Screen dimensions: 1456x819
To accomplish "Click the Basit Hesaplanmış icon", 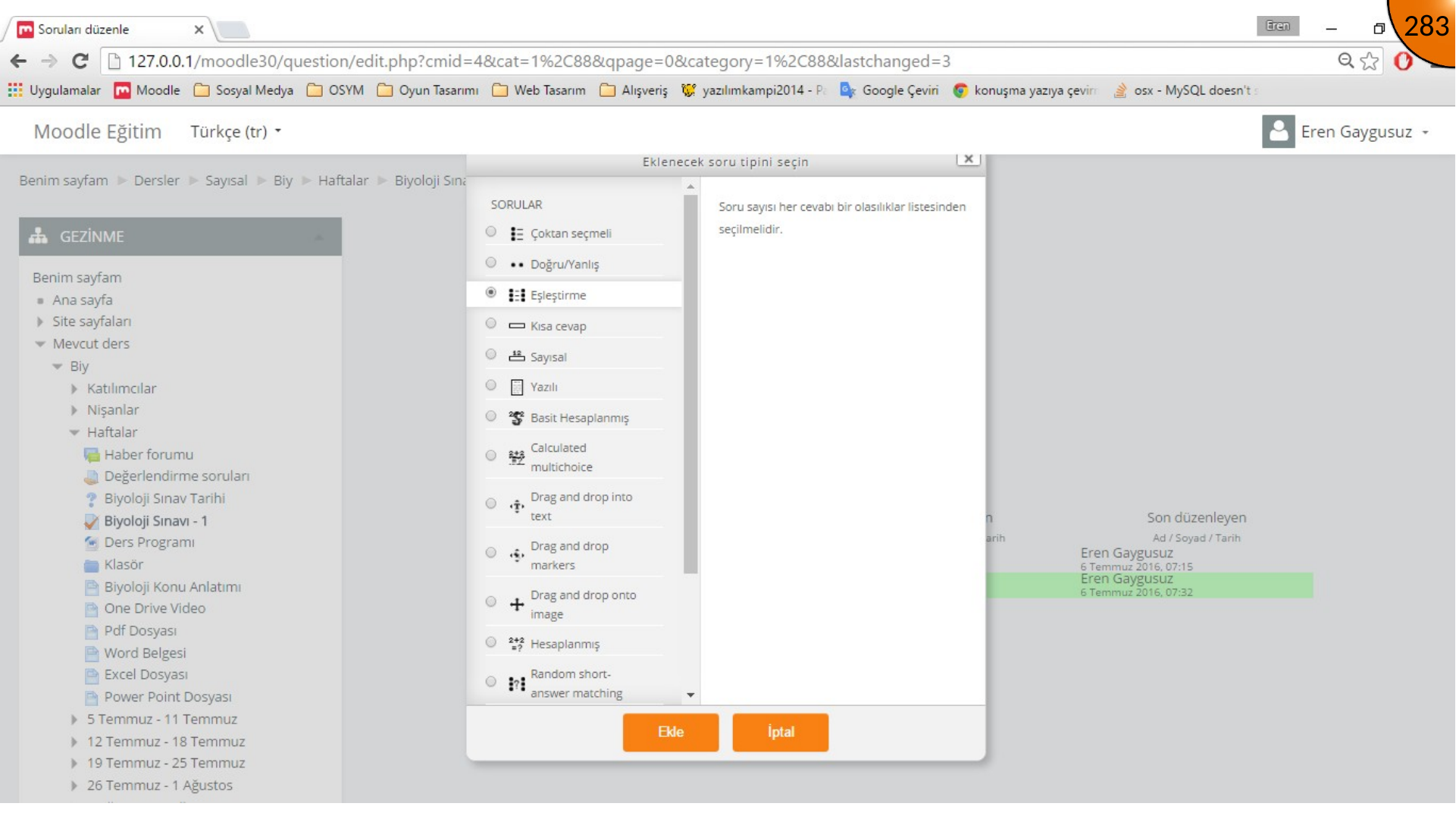I will point(516,418).
